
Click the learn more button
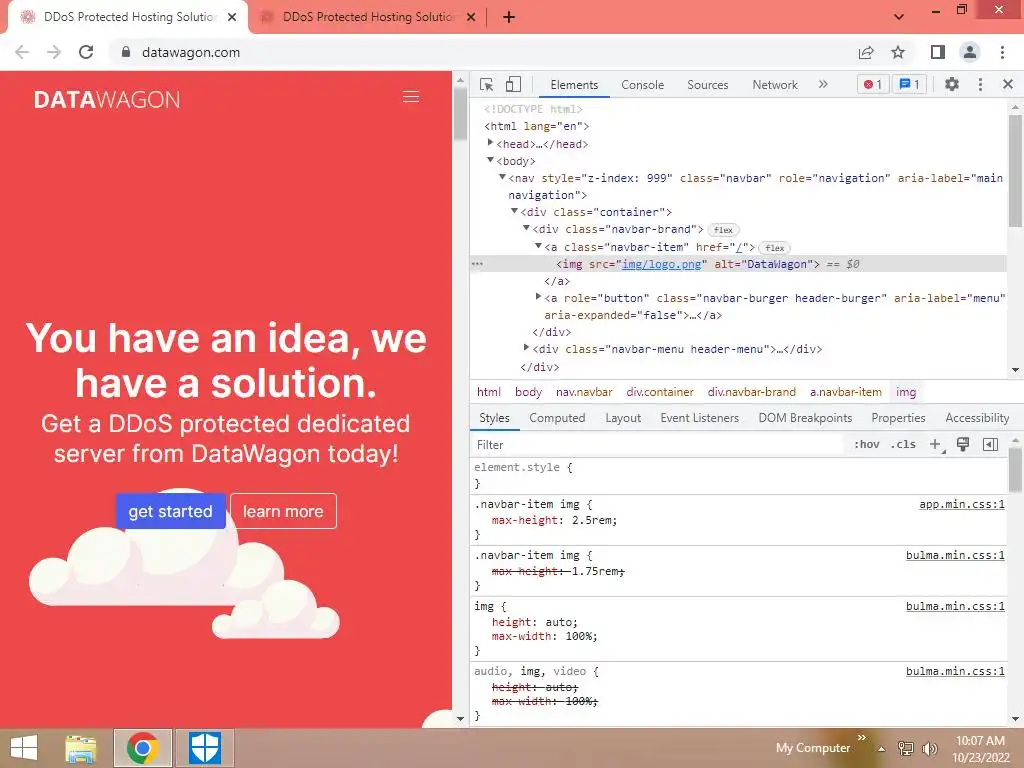point(283,511)
